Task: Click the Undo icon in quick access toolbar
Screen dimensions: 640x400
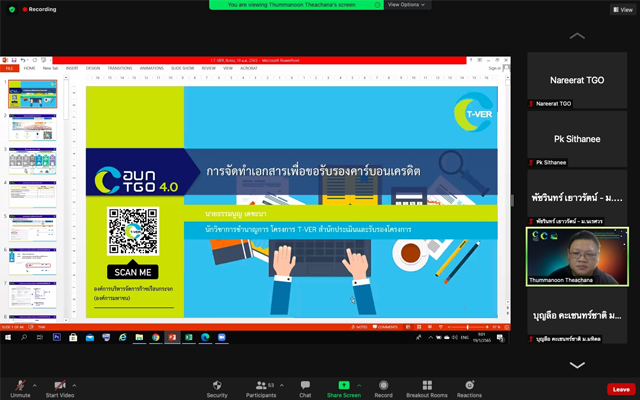Action: coord(22,60)
